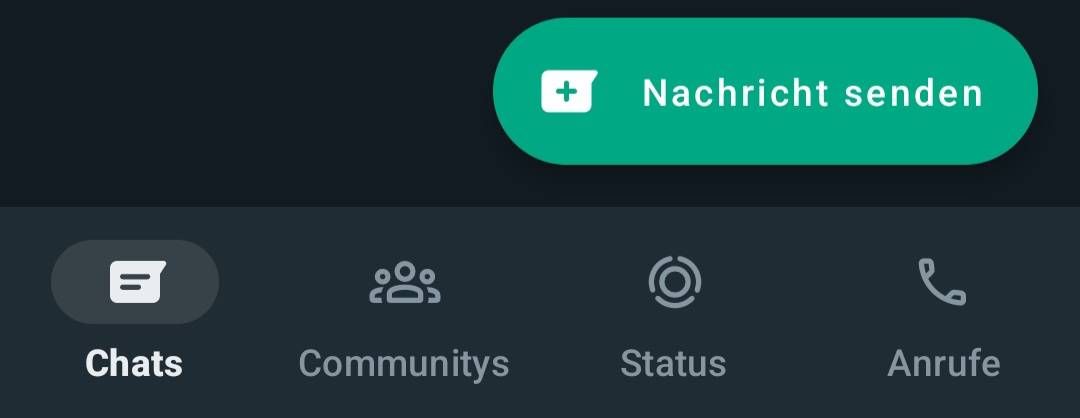Tap the new message plus icon
The height and width of the screenshot is (418, 1080).
pyautogui.click(x=566, y=92)
